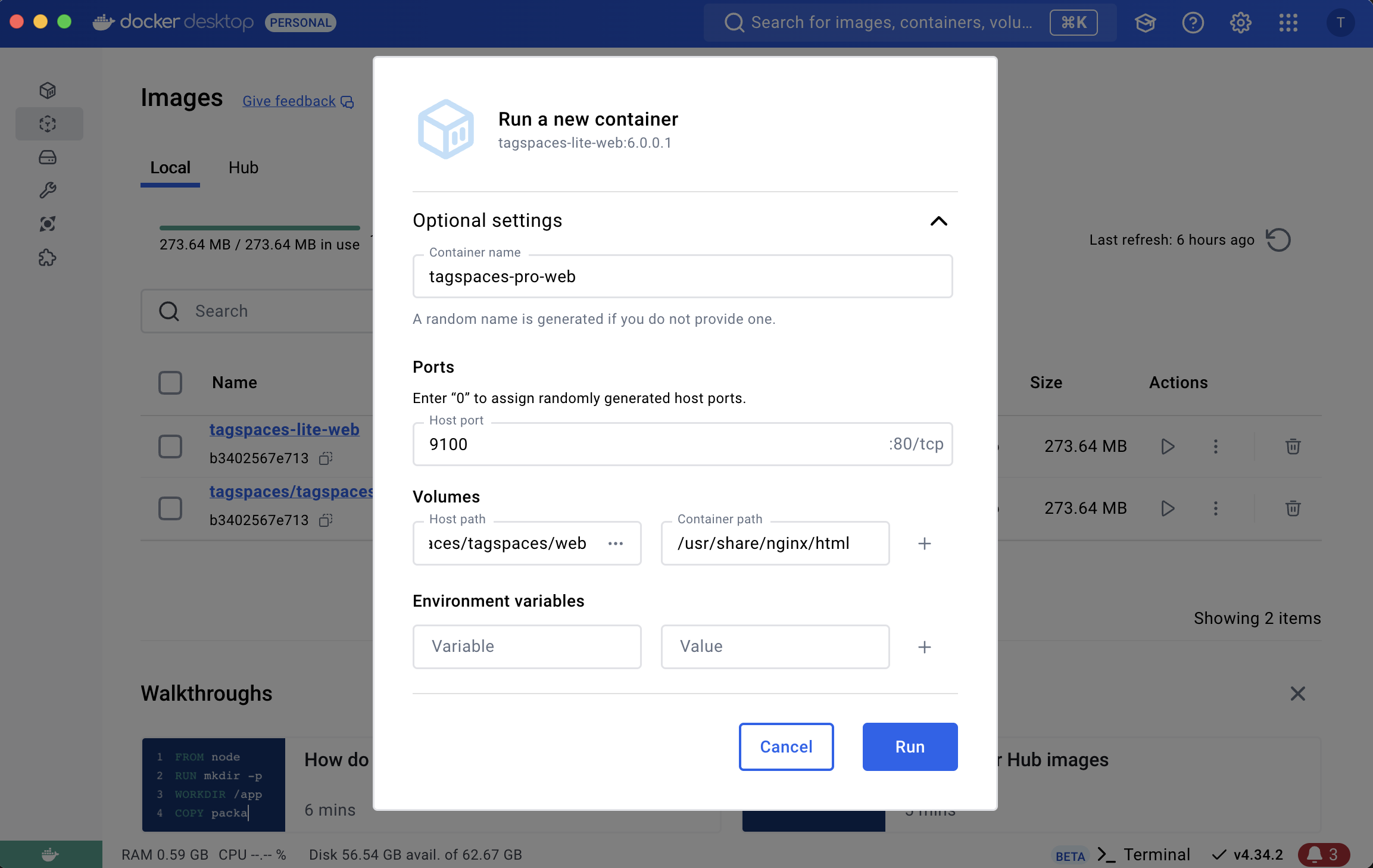Screen dimensions: 1373x868
Task: Check the tagspaces/tagspaces row checkbox
Action: pyautogui.click(x=170, y=508)
